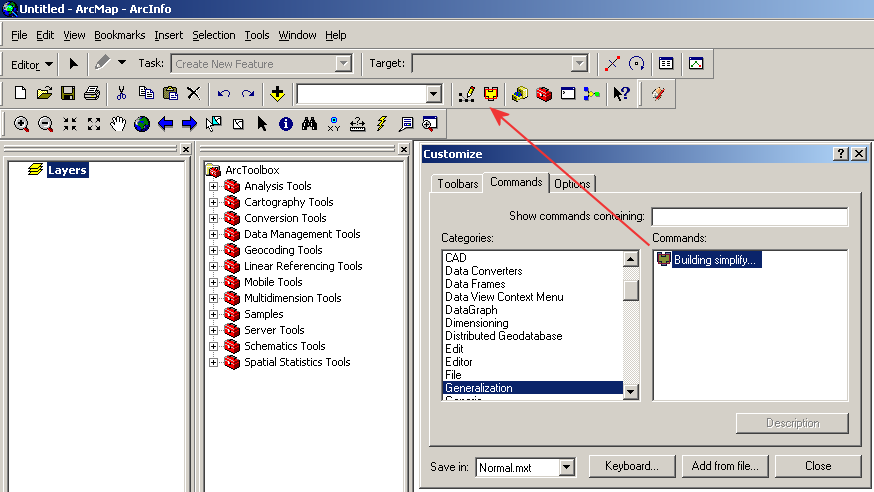
Task: Save the map with the floppy disk icon
Action: pos(68,94)
